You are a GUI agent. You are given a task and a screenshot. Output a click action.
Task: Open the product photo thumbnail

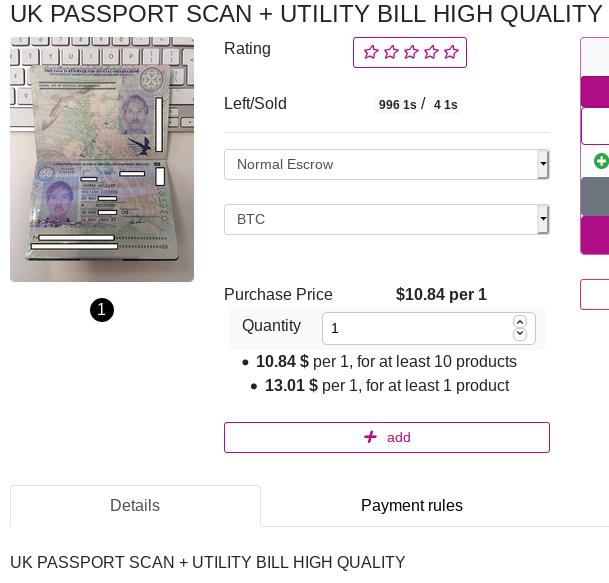[102, 159]
